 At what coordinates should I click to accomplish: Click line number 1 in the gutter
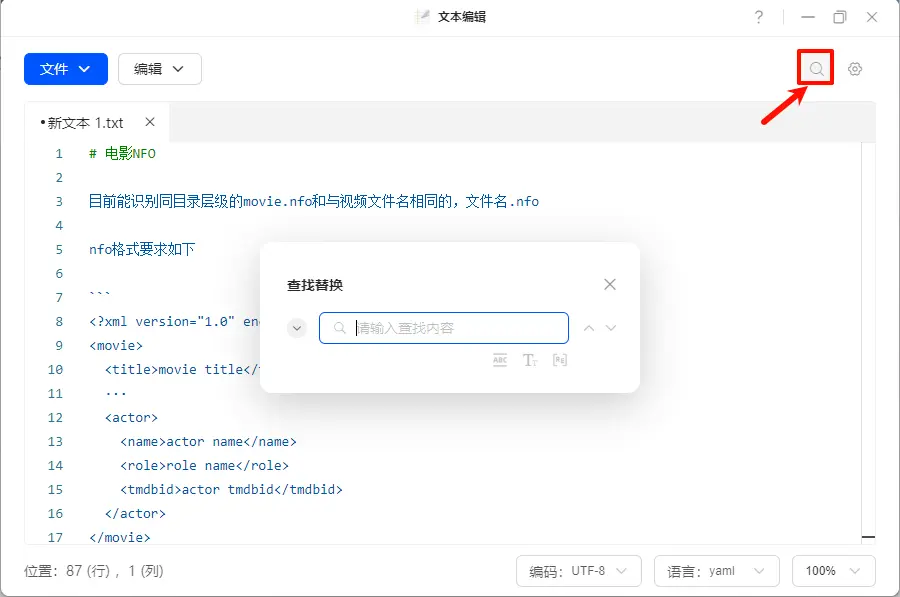(59, 154)
